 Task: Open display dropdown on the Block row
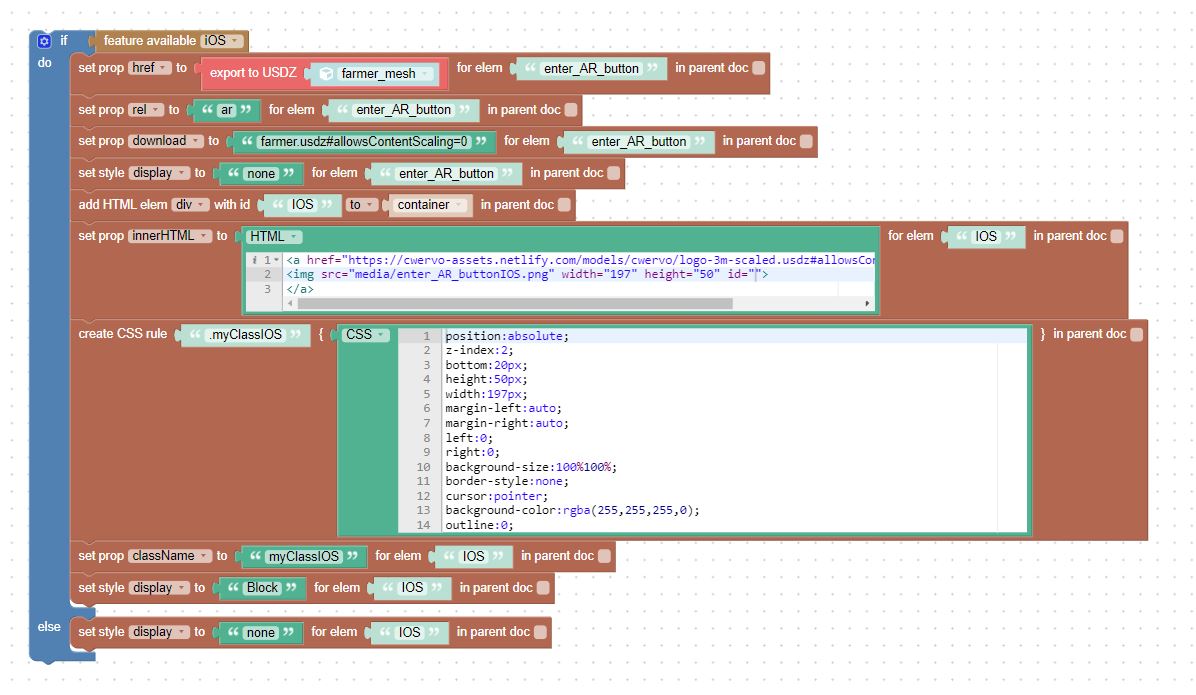tap(159, 587)
